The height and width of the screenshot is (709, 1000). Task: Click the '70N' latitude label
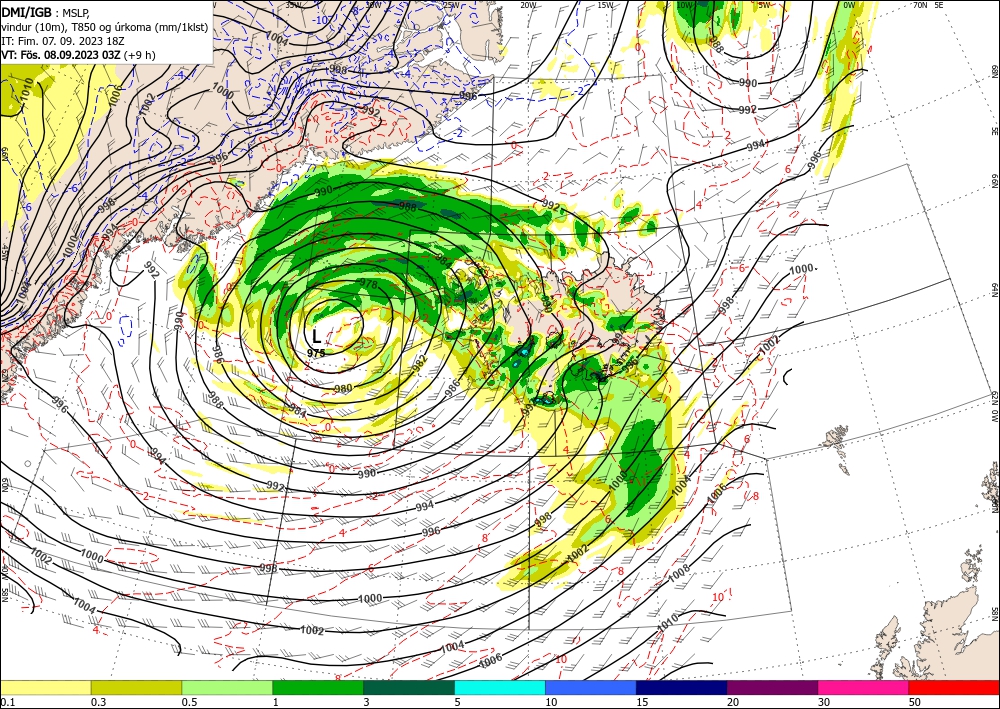click(920, 5)
